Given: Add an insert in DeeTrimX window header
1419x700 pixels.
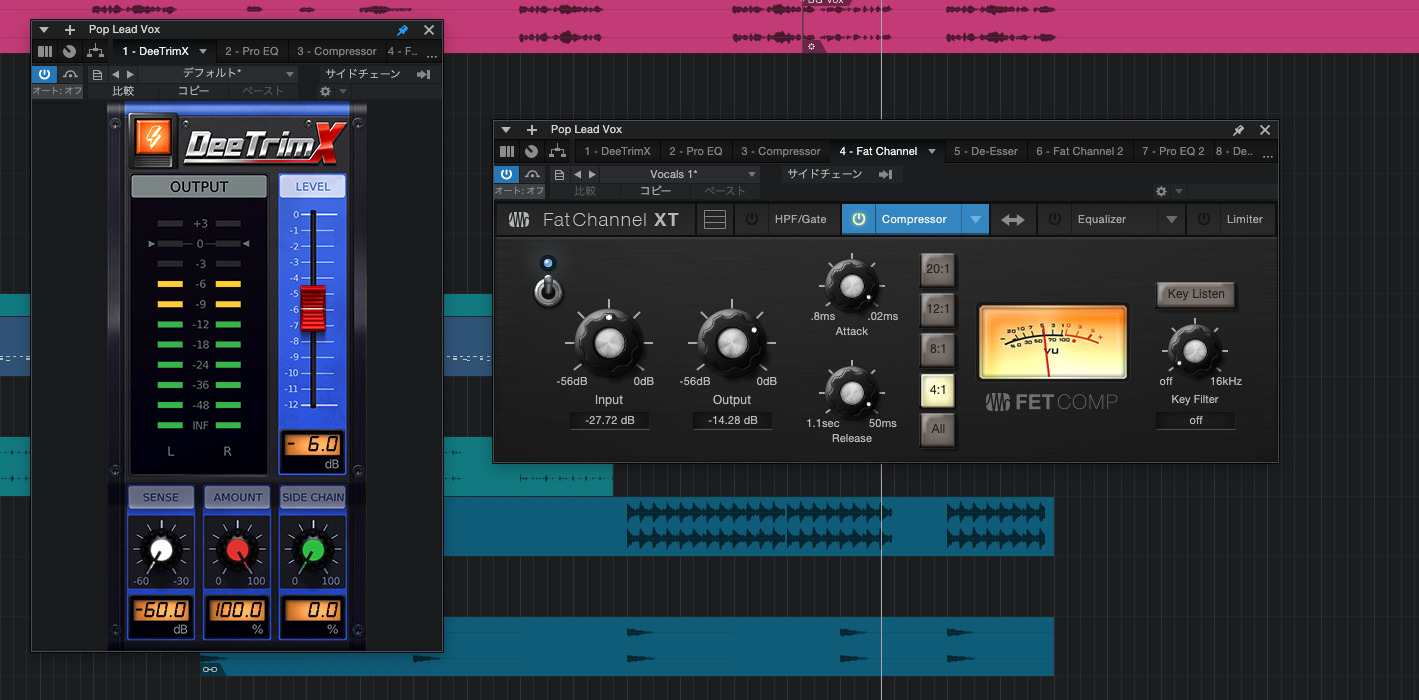Looking at the screenshot, I should point(69,31).
